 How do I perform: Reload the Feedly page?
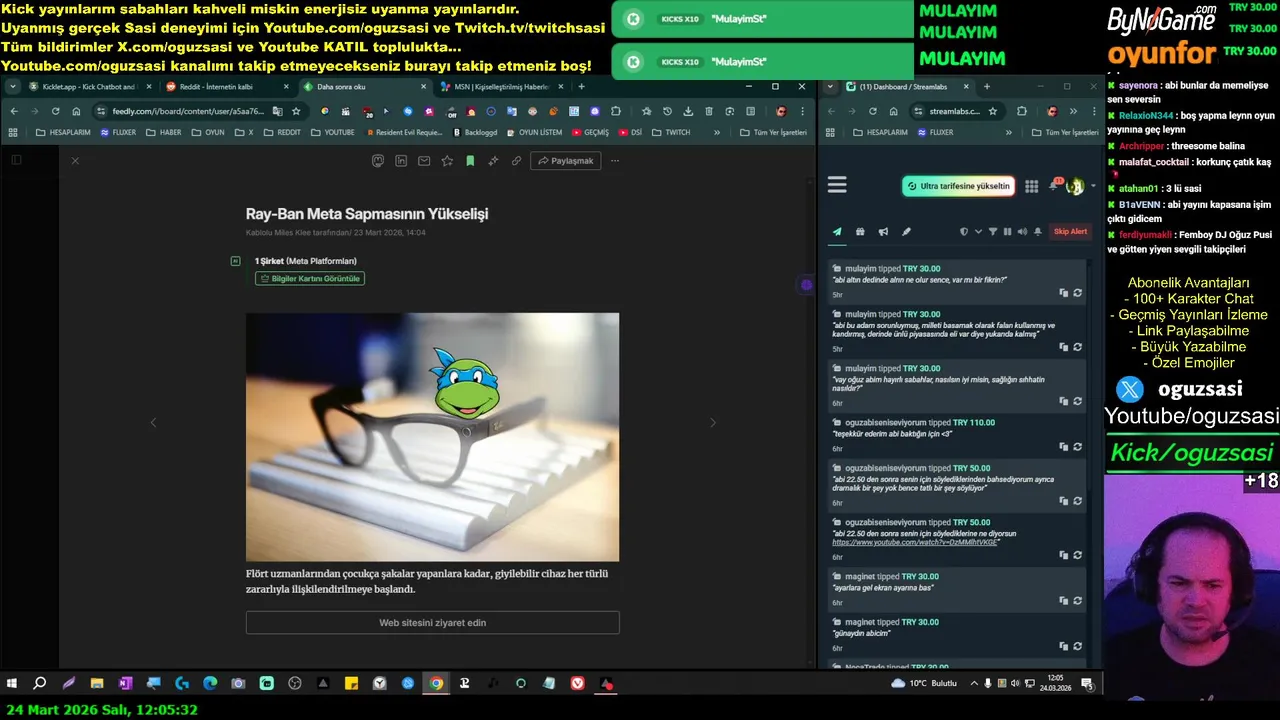tap(55, 111)
